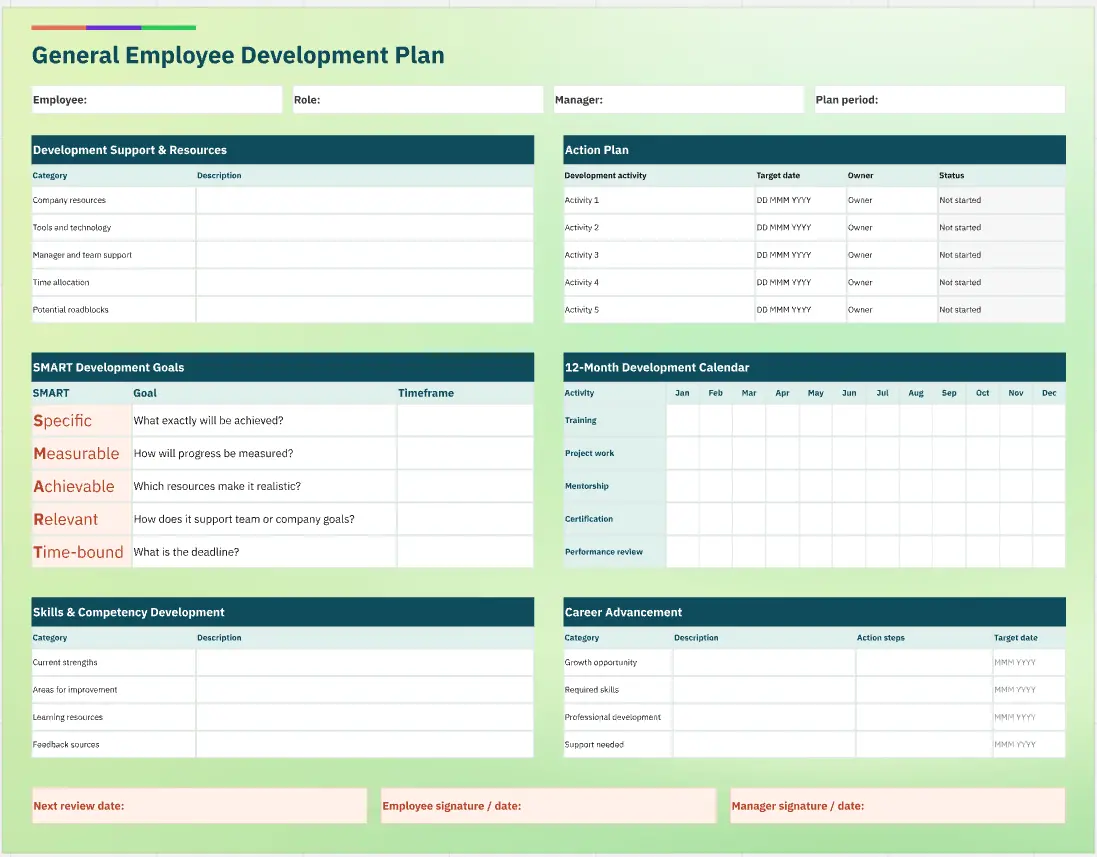Select the Activity 1 cell
Image resolution: width=1097 pixels, height=857 pixels.
658,200
